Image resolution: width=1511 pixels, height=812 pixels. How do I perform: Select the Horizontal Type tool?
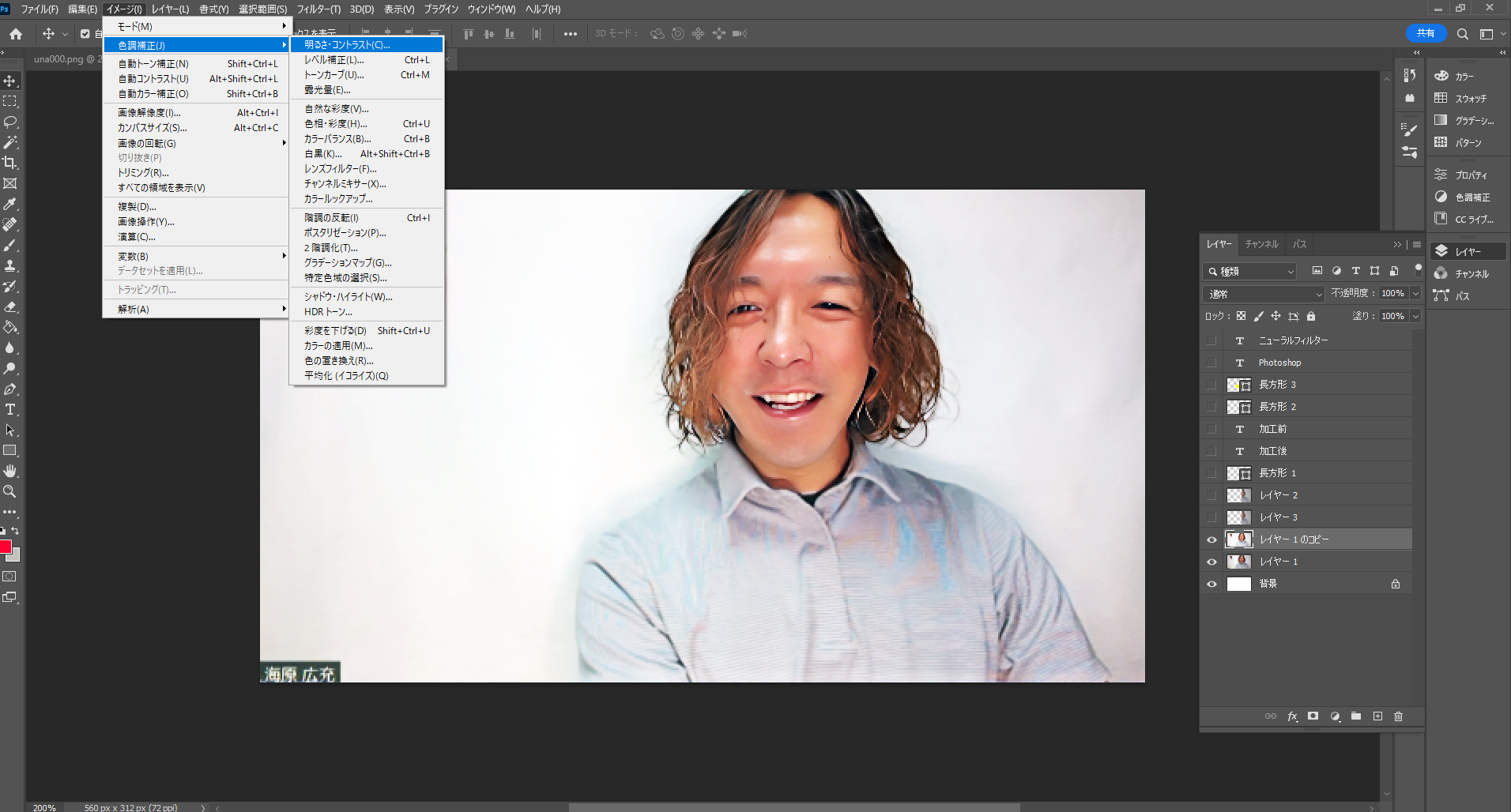click(10, 409)
